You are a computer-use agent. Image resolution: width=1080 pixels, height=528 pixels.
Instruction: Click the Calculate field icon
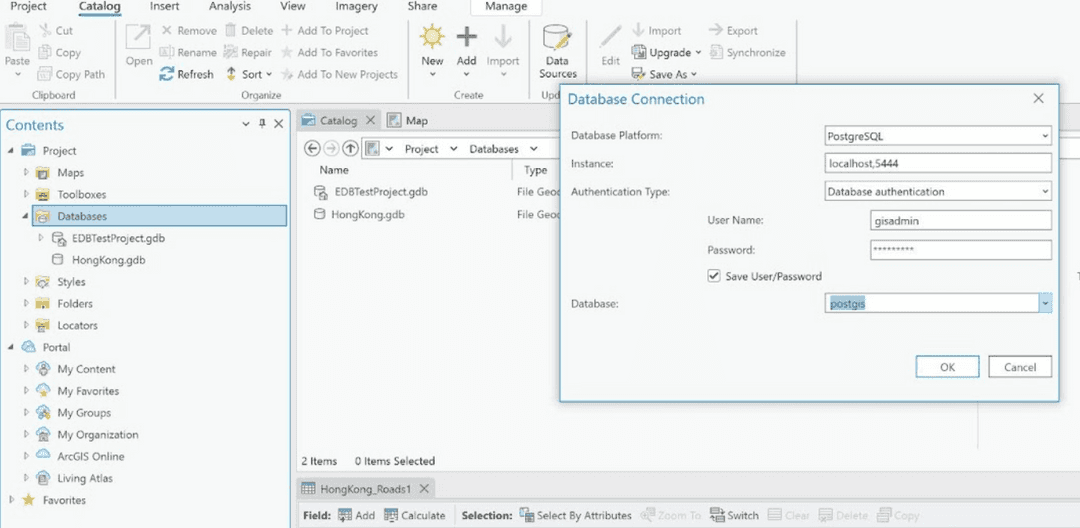click(x=391, y=515)
